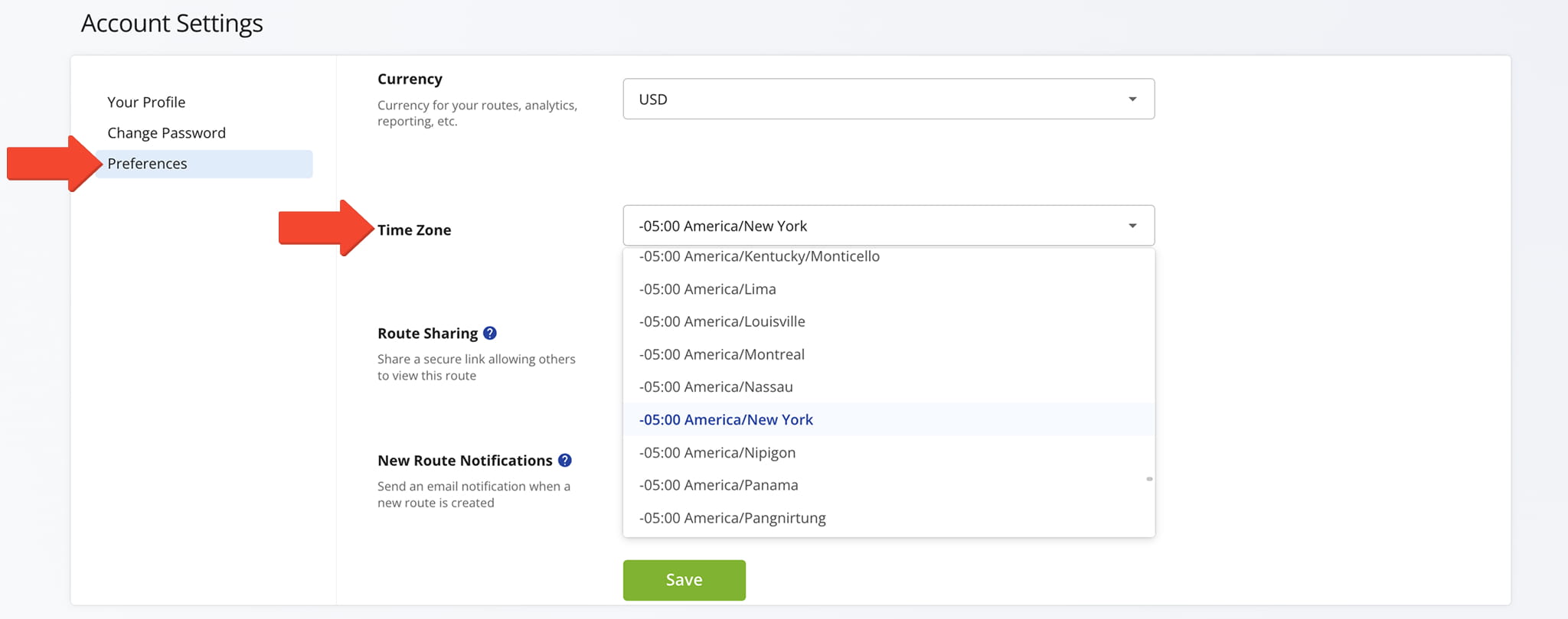Click the Currency dropdown arrow
Image resolution: width=1568 pixels, height=619 pixels.
tap(1132, 99)
